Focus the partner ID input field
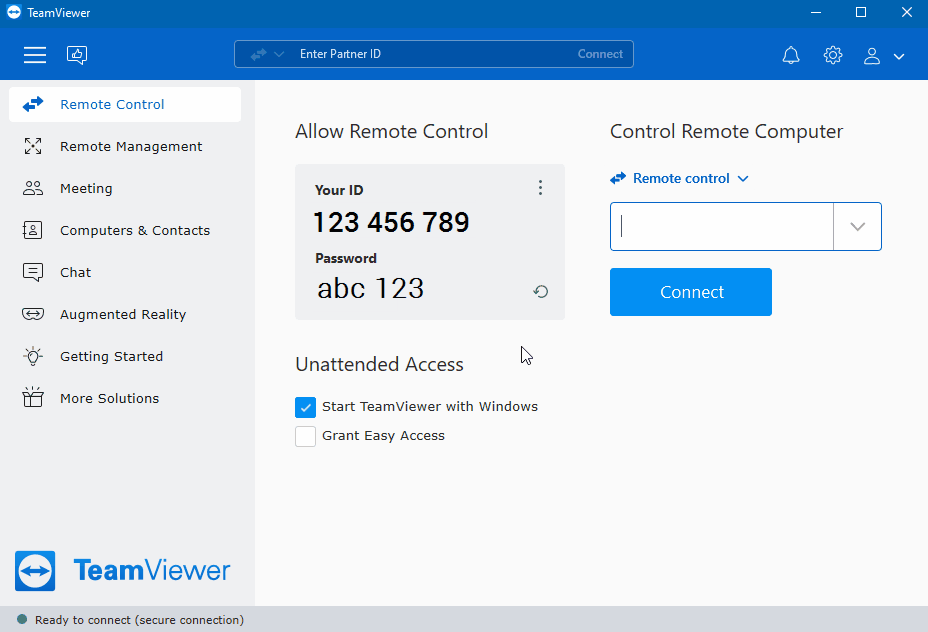Viewport: 928px width, 632px height. click(722, 226)
